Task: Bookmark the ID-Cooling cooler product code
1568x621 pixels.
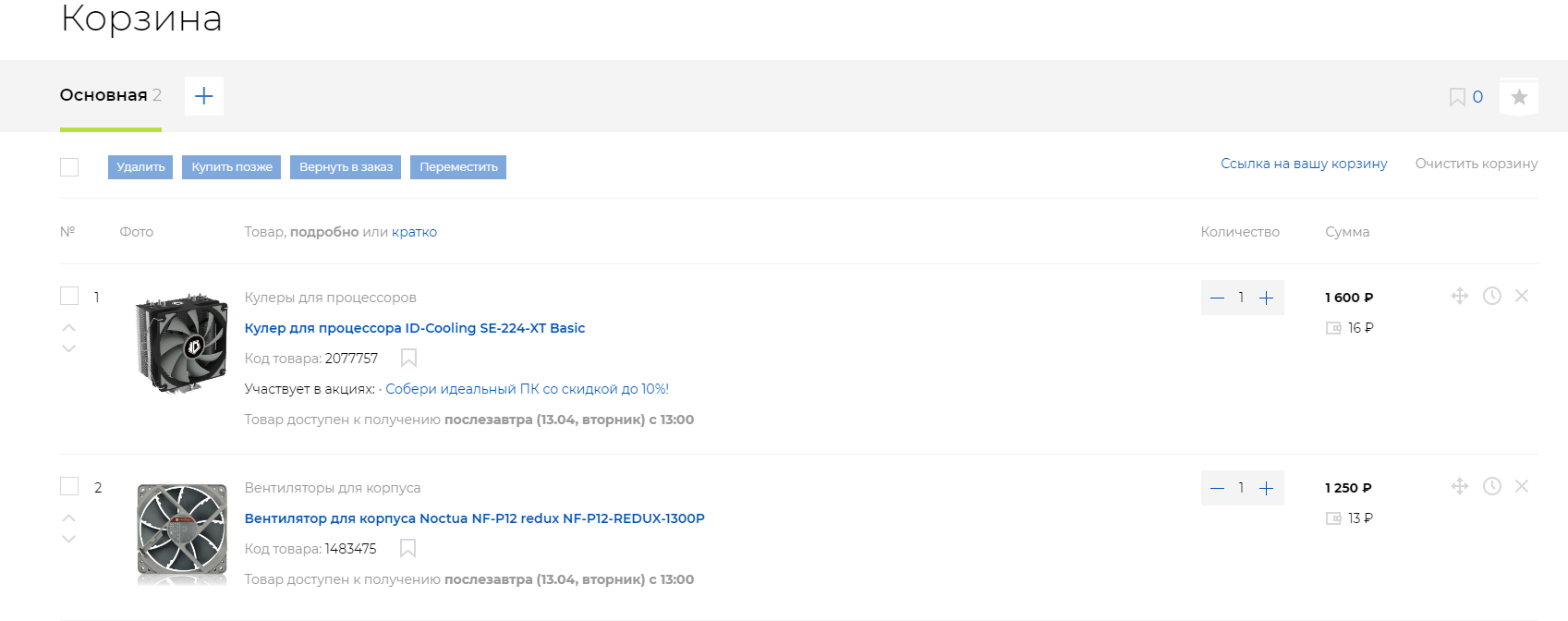Action: click(408, 359)
